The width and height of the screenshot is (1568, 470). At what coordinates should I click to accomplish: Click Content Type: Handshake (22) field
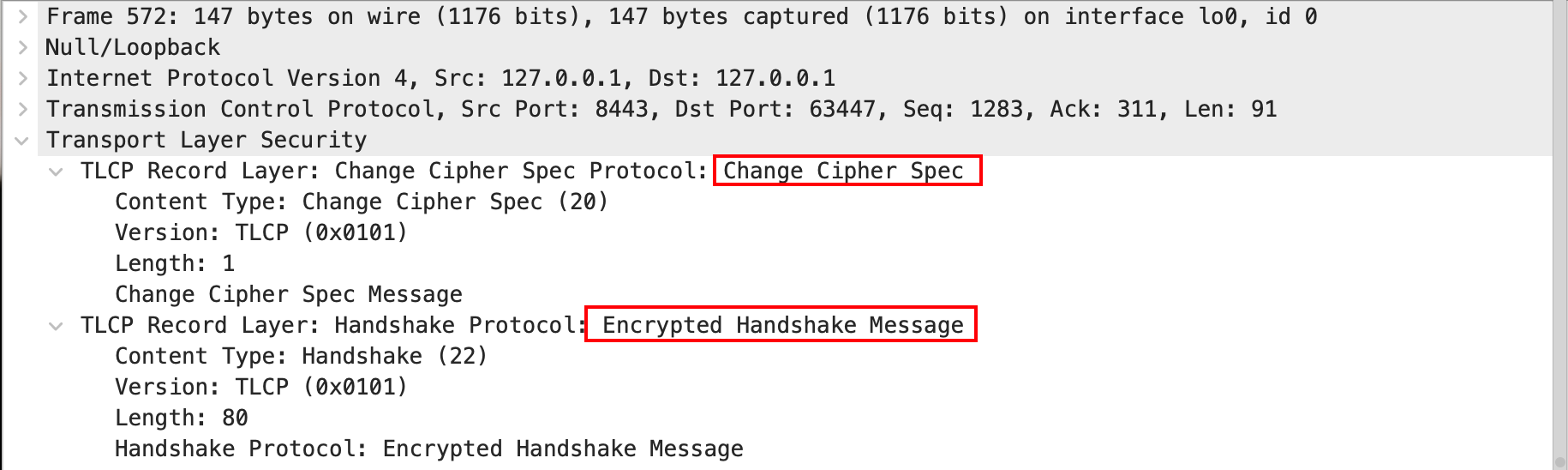click(x=301, y=356)
